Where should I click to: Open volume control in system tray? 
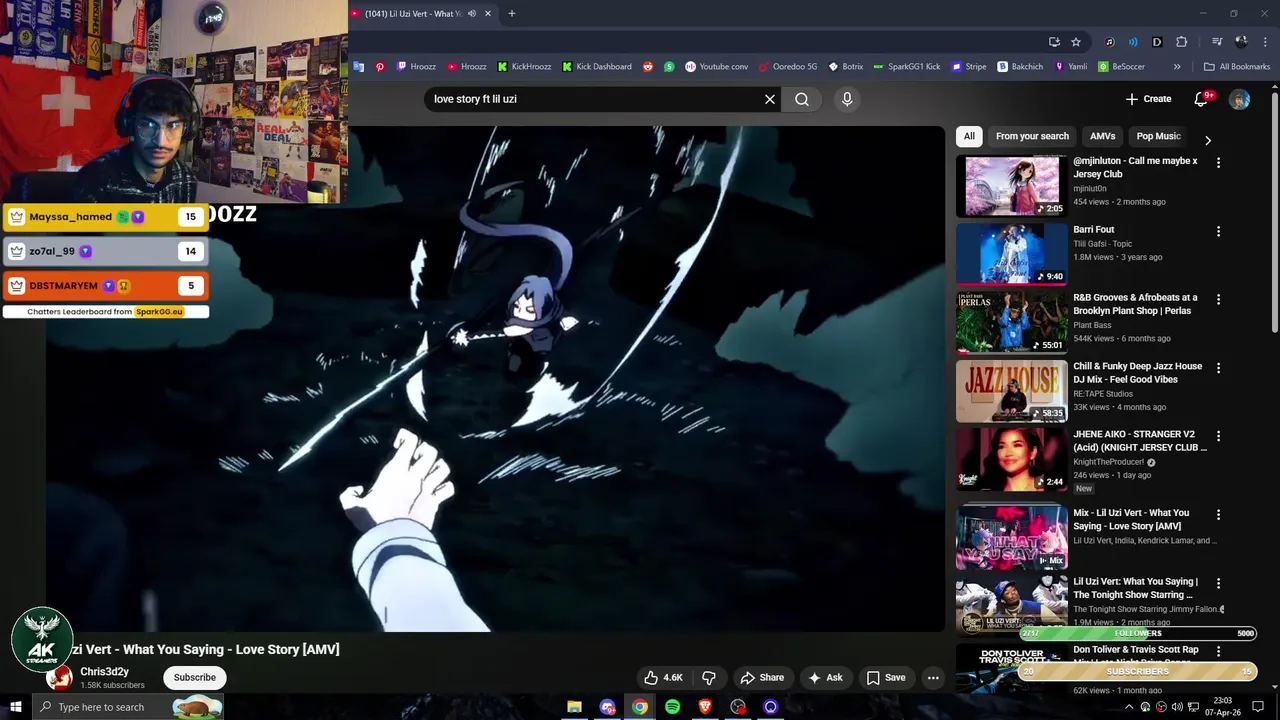(1176, 707)
